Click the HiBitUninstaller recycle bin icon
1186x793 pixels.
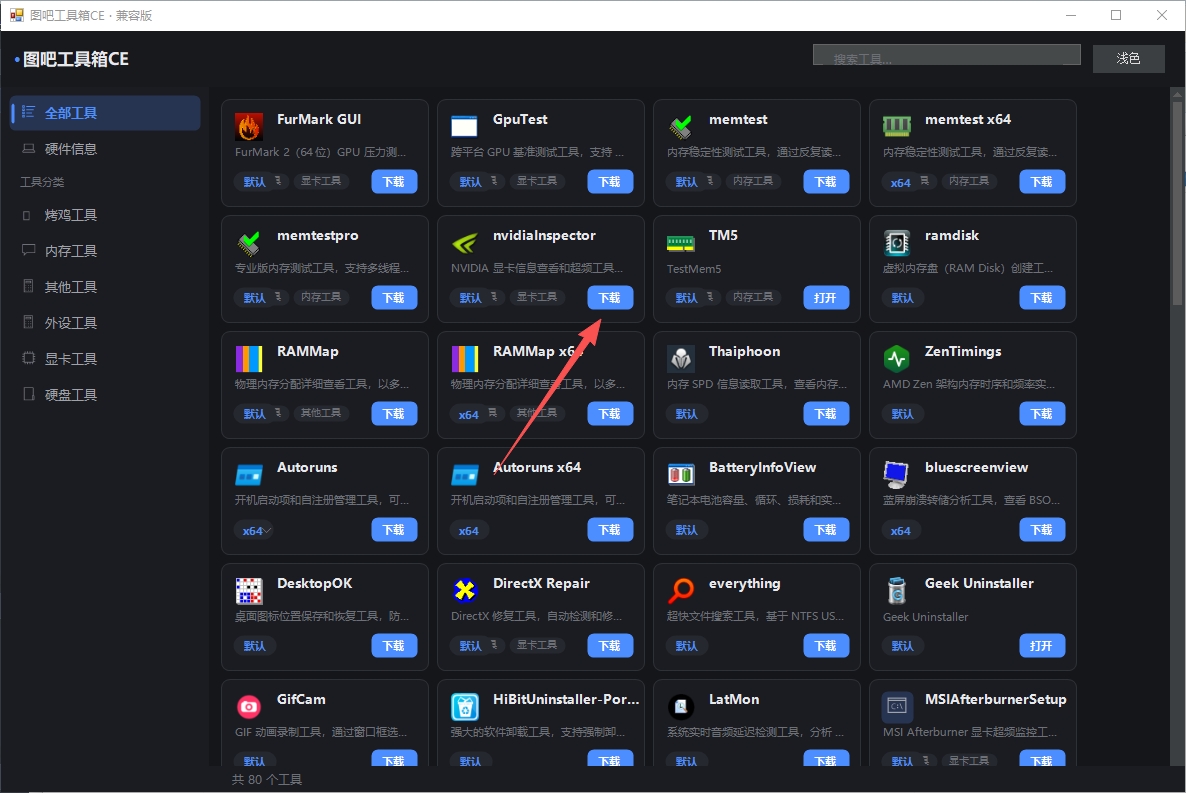(x=464, y=707)
